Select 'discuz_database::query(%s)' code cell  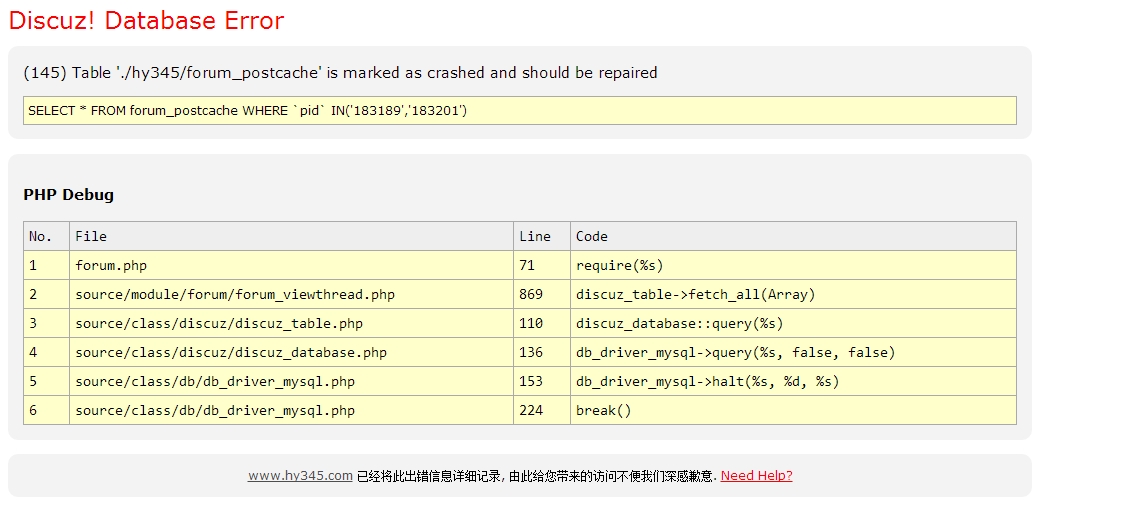[794, 323]
